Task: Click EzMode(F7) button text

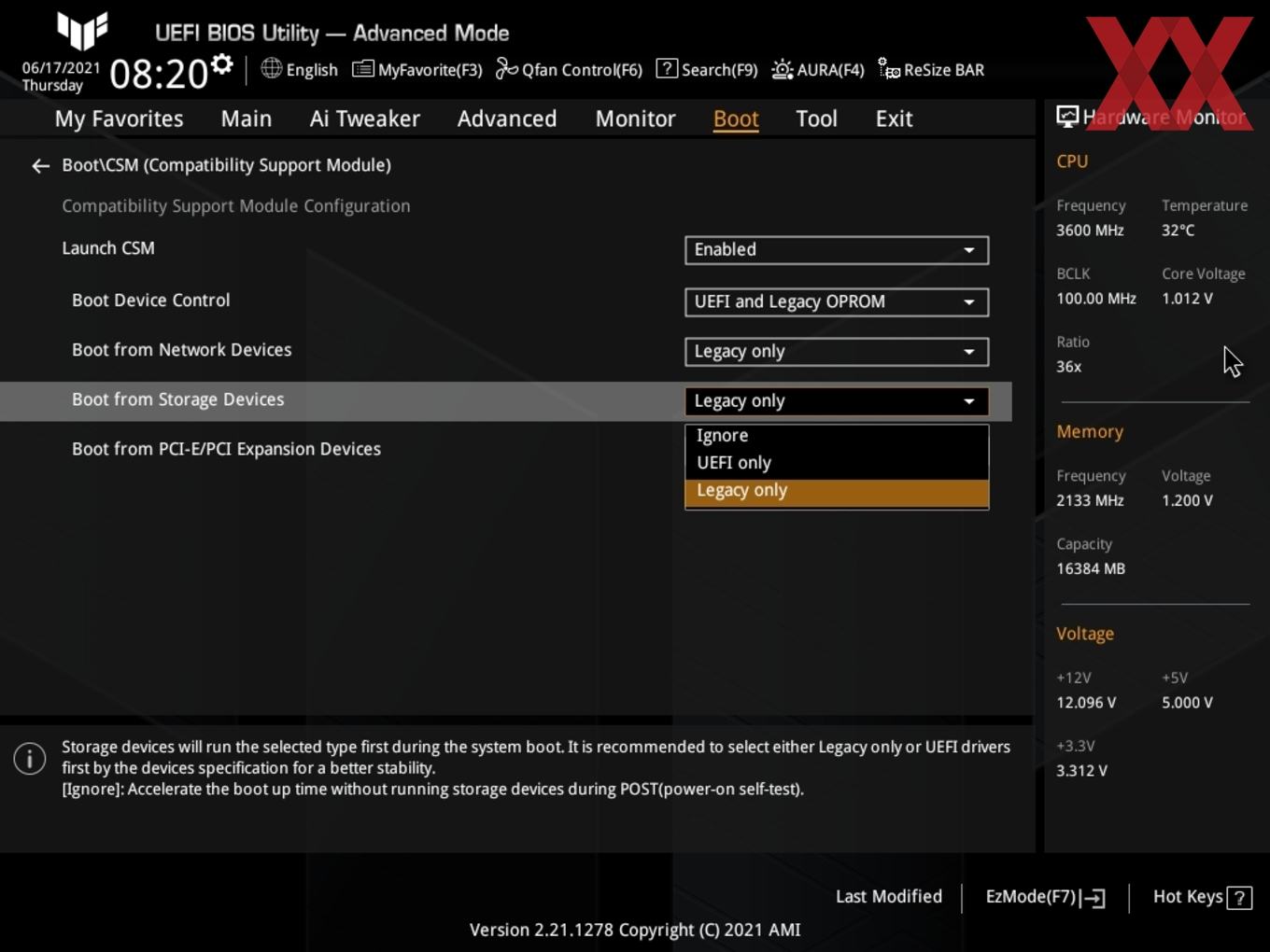Action: [1031, 897]
